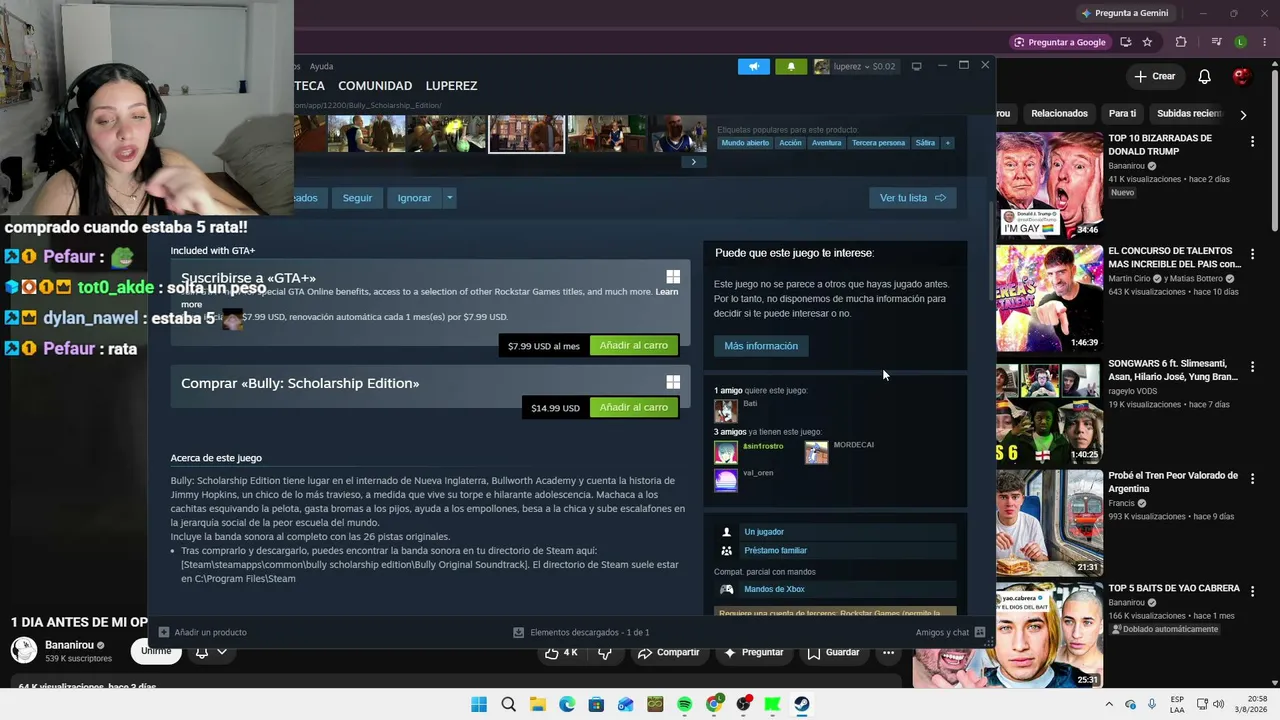Open the Chrome profile avatar L
This screenshot has width=1280, height=720.
(1240, 42)
